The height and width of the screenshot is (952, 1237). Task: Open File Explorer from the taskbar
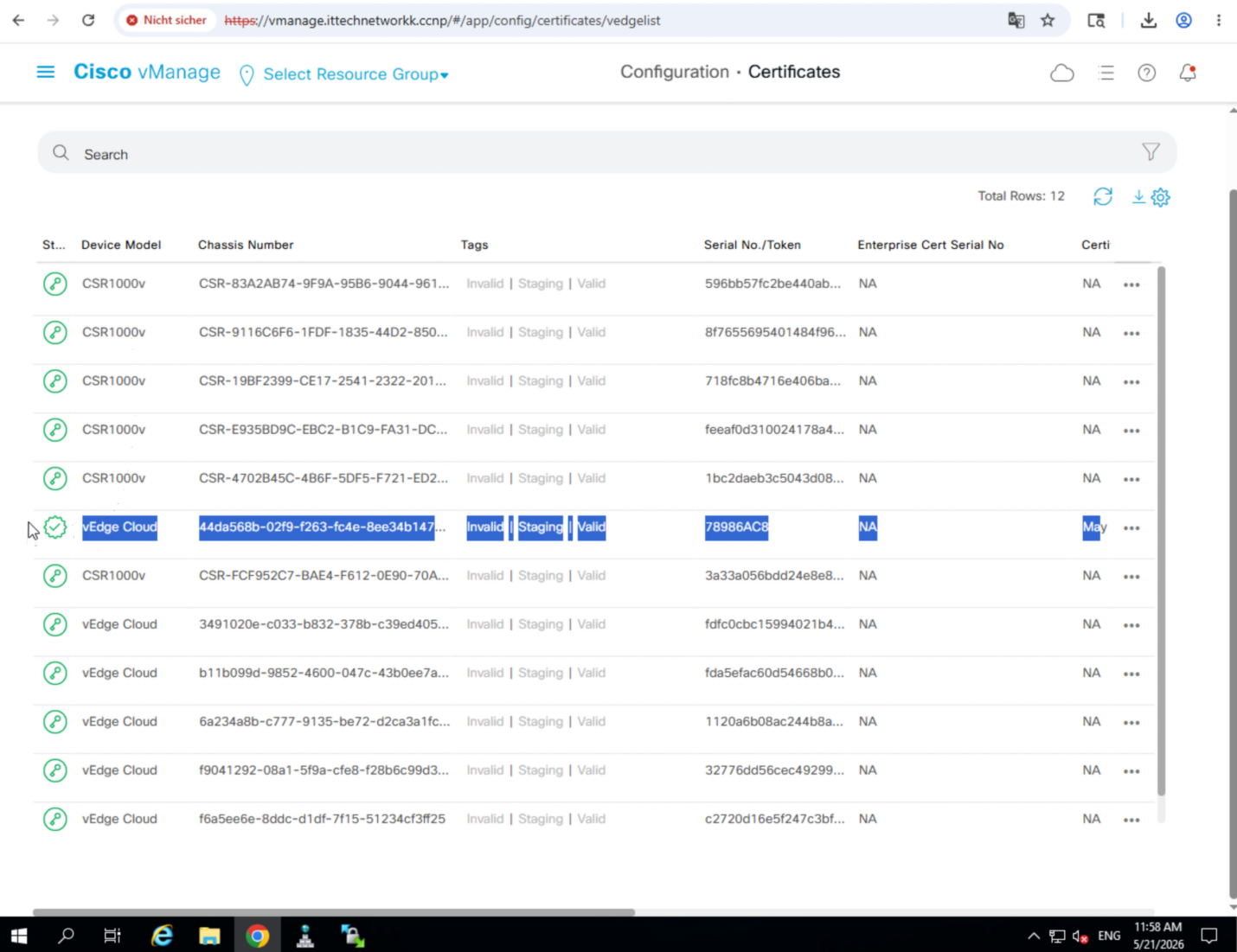(x=210, y=936)
